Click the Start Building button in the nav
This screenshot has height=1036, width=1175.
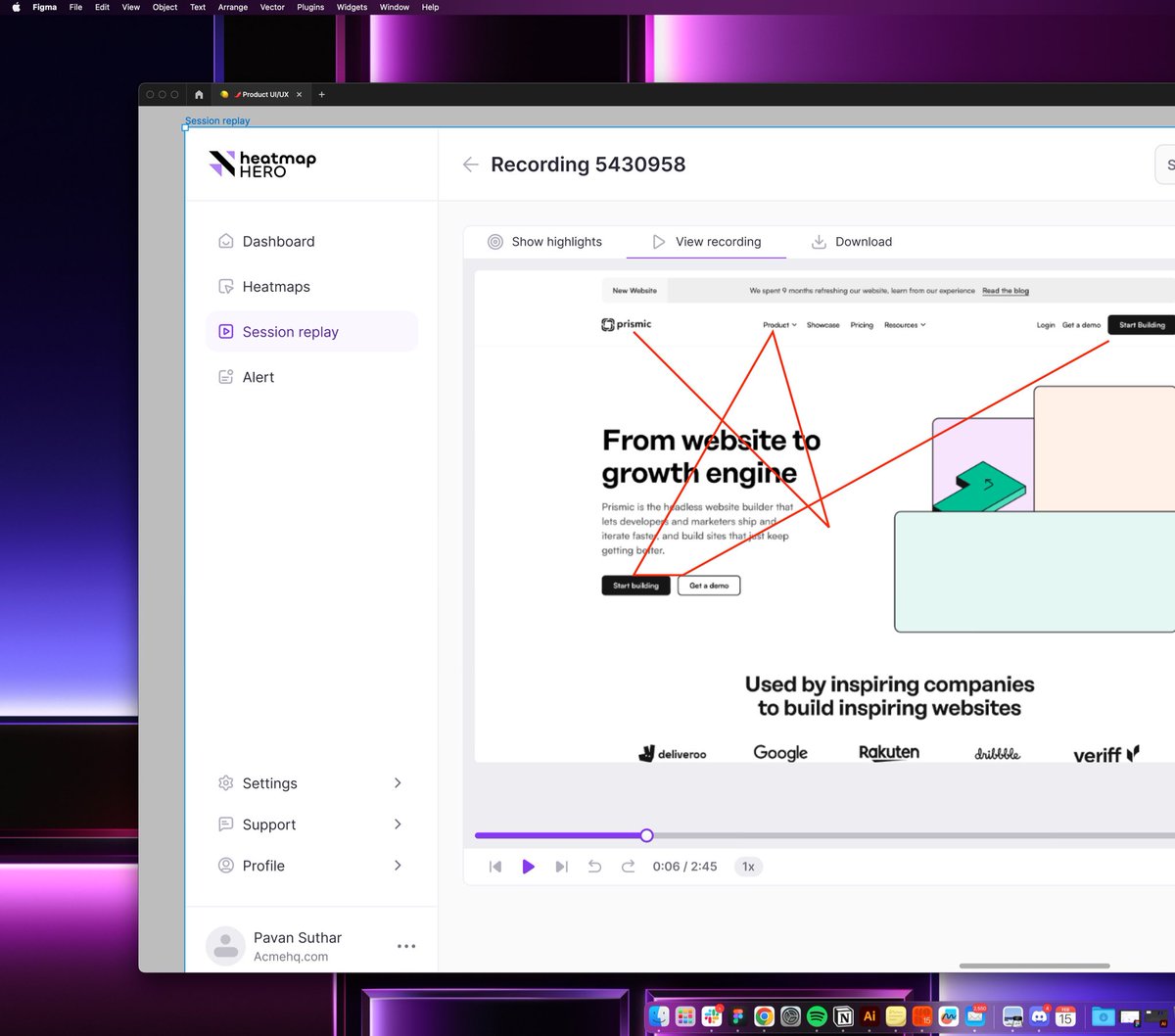(1142, 325)
